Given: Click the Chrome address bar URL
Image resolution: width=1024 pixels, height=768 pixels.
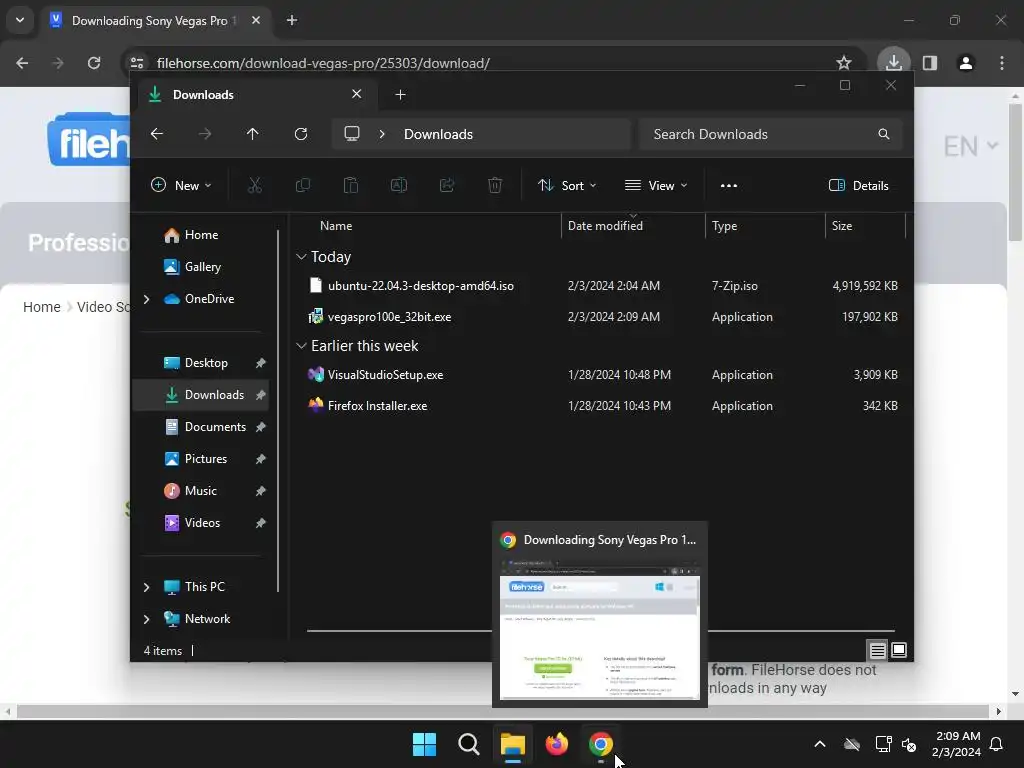Looking at the screenshot, I should click(x=323, y=63).
